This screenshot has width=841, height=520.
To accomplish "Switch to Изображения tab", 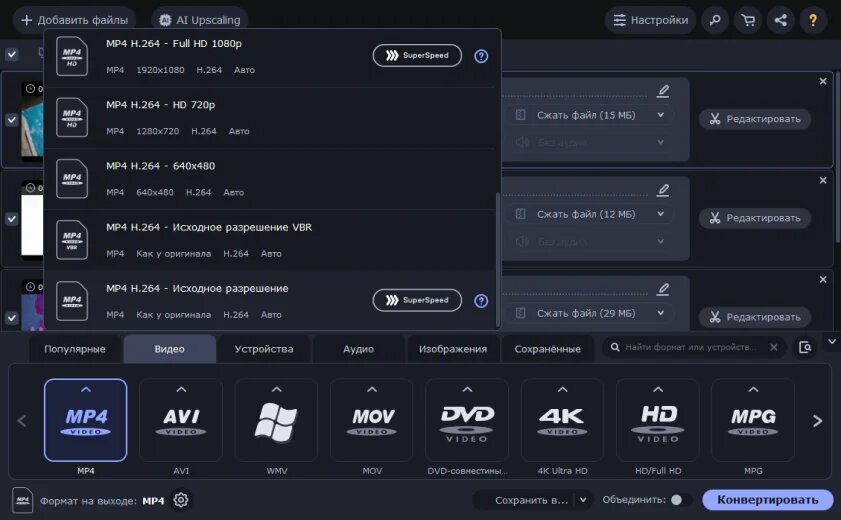I will pyautogui.click(x=453, y=349).
